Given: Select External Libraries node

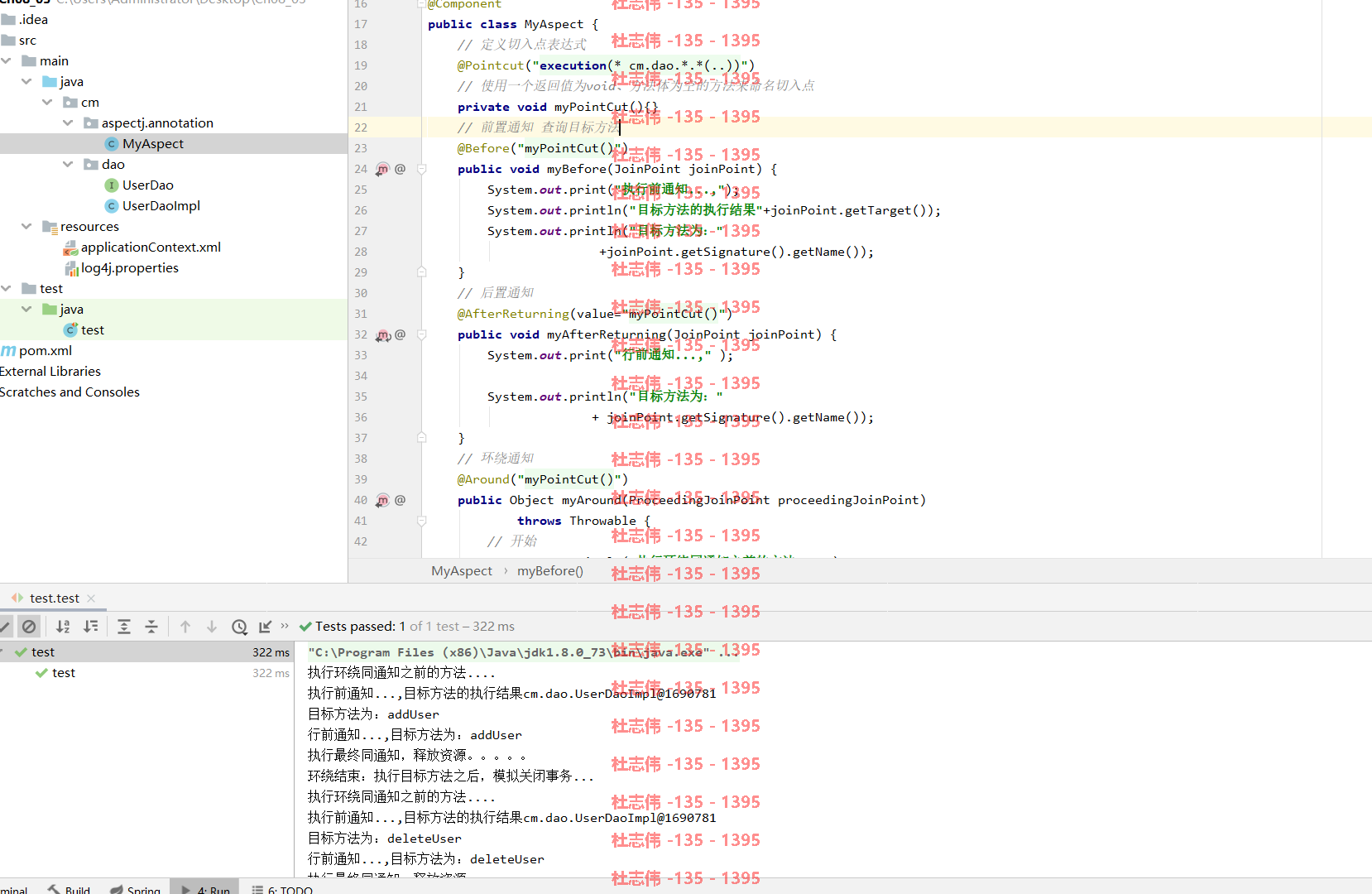Looking at the screenshot, I should [50, 371].
